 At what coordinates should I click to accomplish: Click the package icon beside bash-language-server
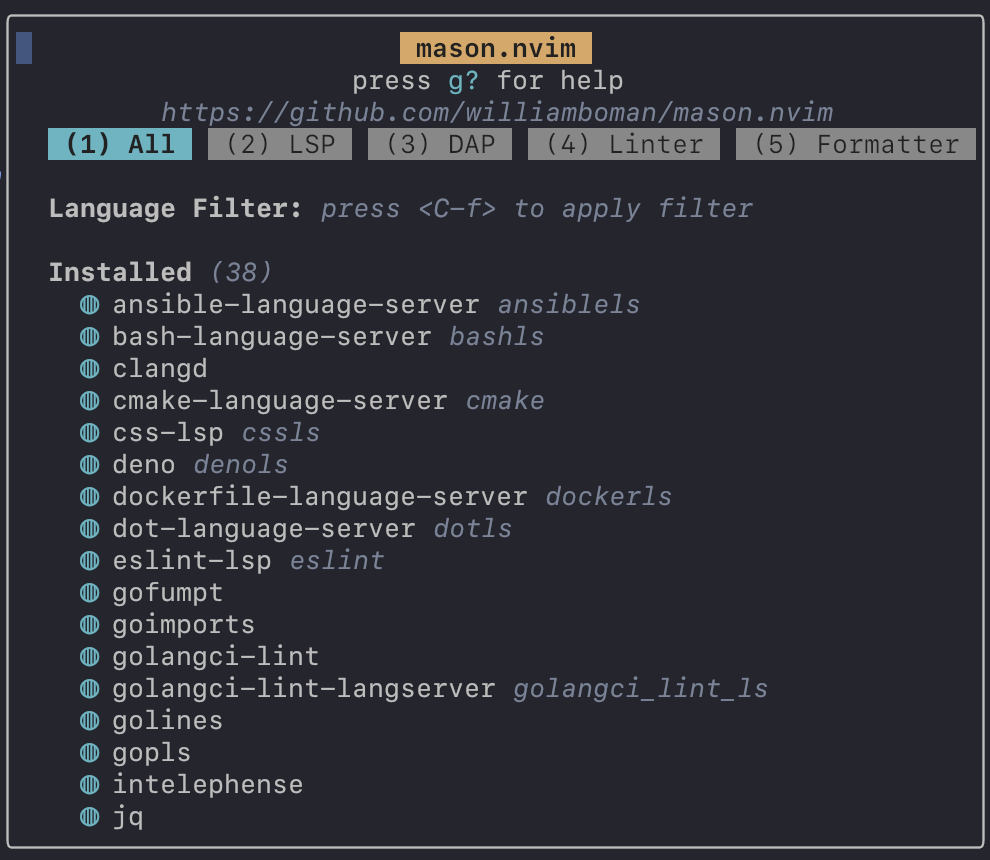(x=89, y=336)
